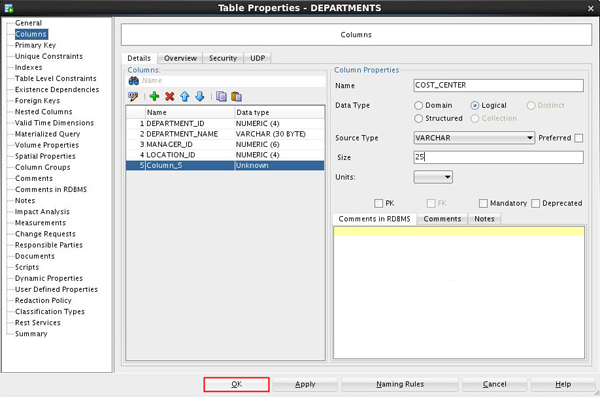Click the Data type column header

coord(279,113)
